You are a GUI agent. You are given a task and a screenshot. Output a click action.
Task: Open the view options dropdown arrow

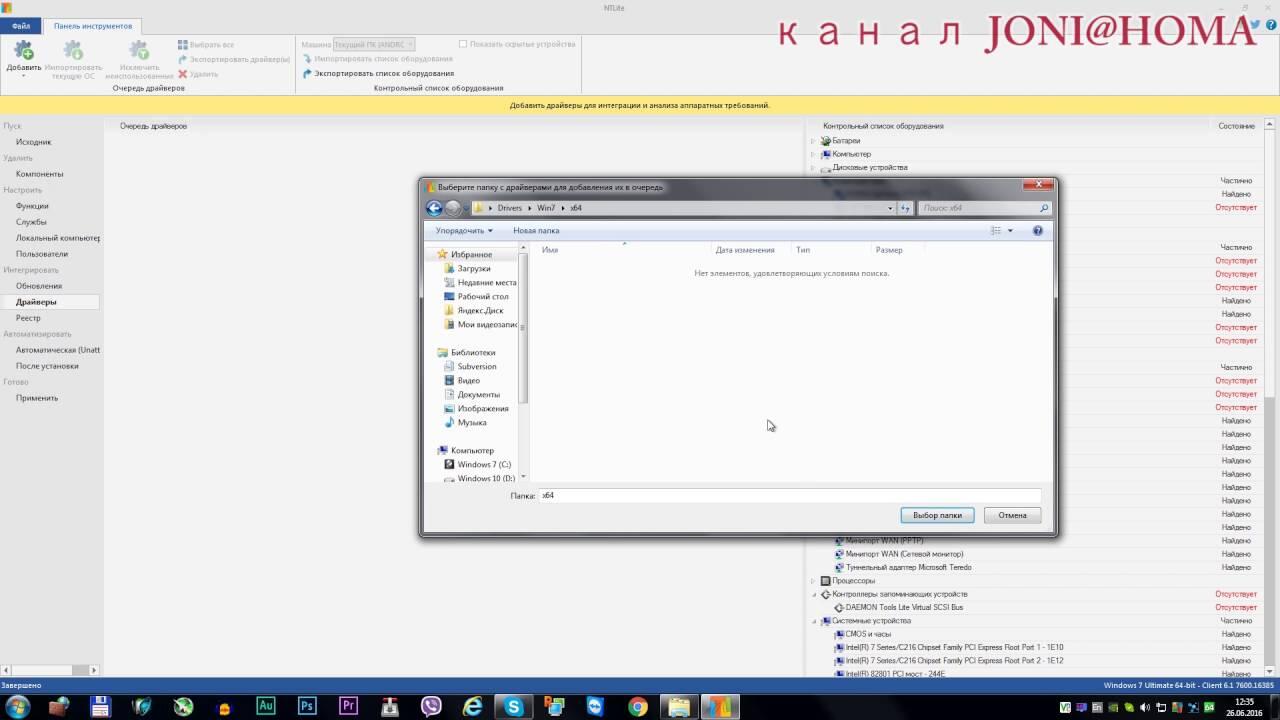tap(1010, 231)
